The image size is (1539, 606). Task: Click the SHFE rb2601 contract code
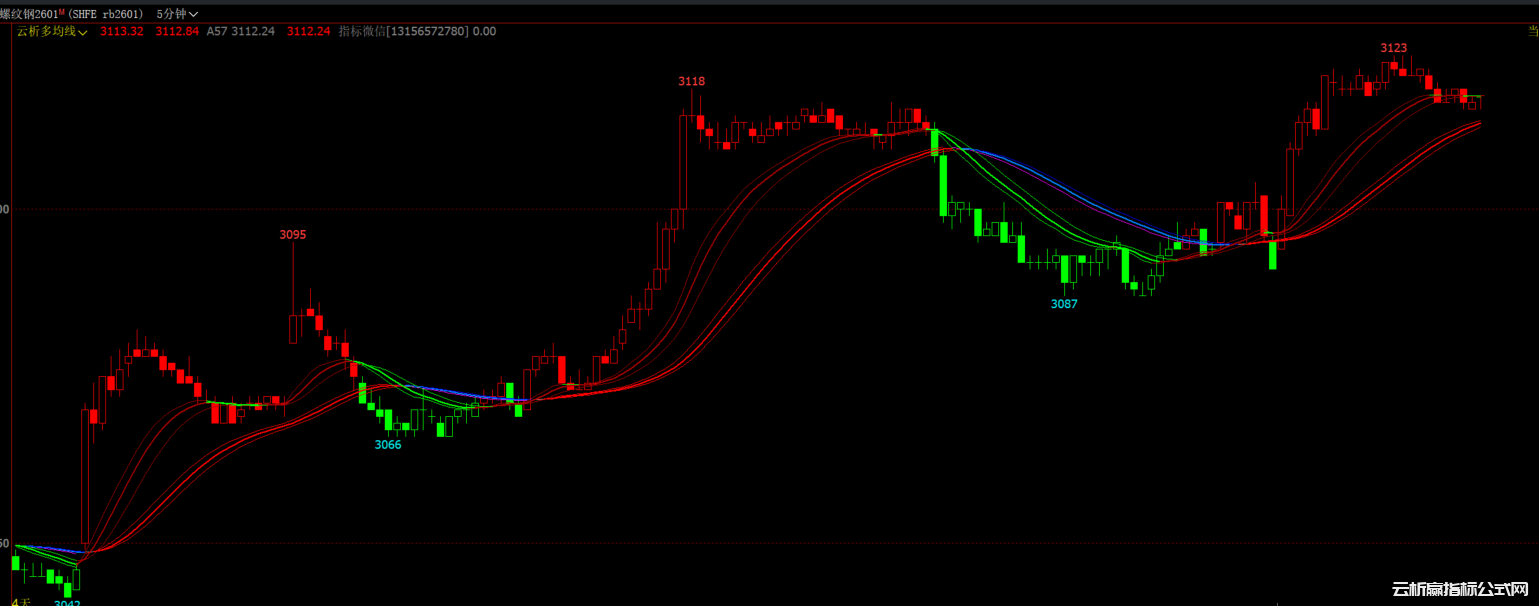click(x=106, y=14)
